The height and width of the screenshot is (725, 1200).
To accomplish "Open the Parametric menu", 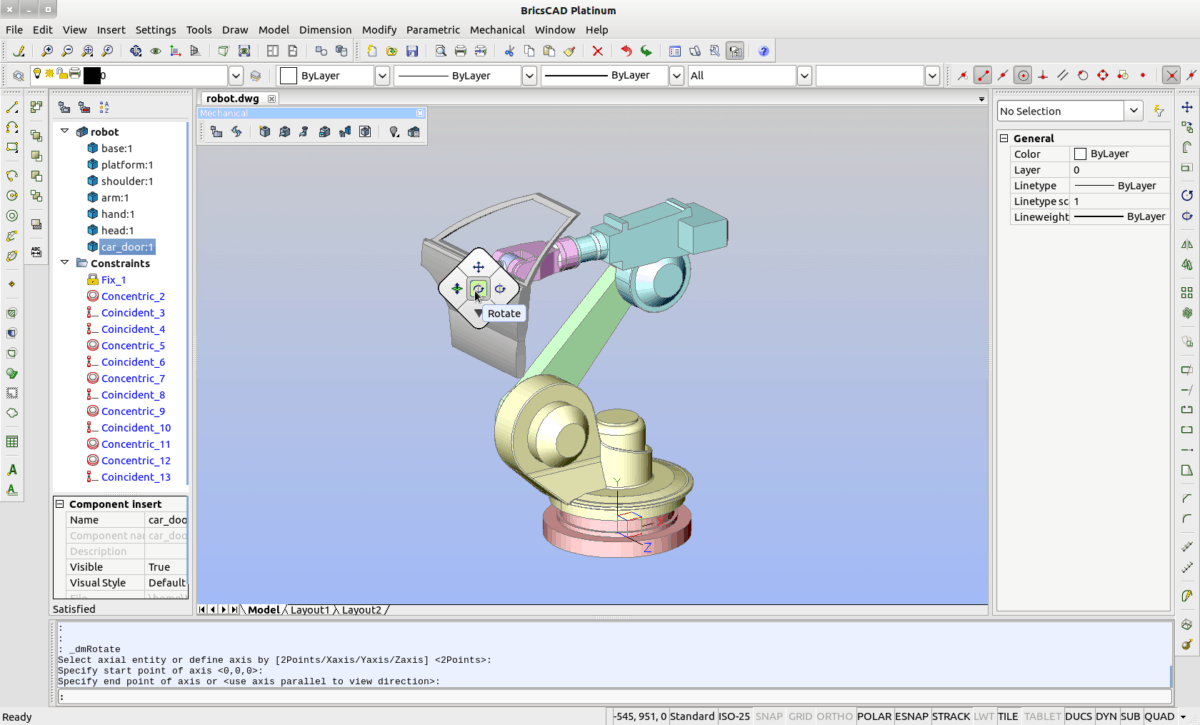I will [x=433, y=30].
